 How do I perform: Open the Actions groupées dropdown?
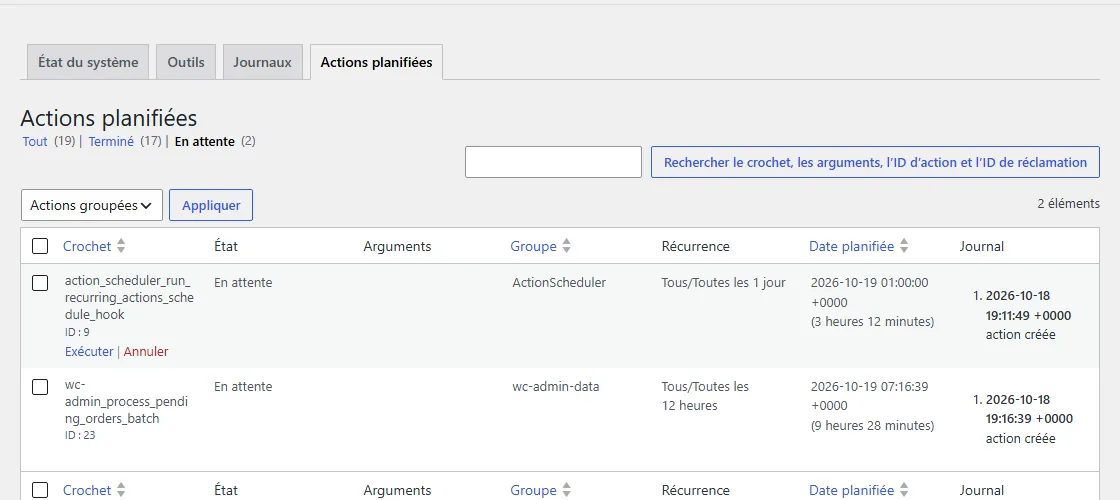92,205
